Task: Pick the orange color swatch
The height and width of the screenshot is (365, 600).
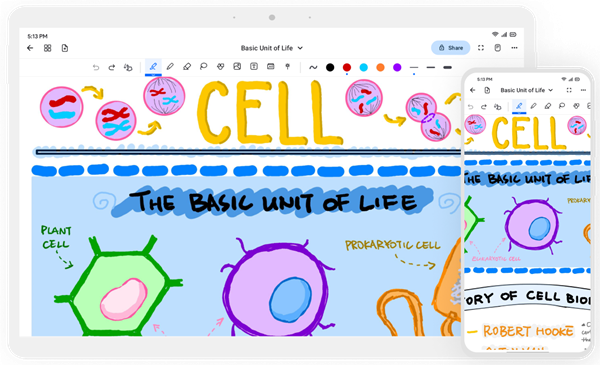Action: (x=380, y=67)
